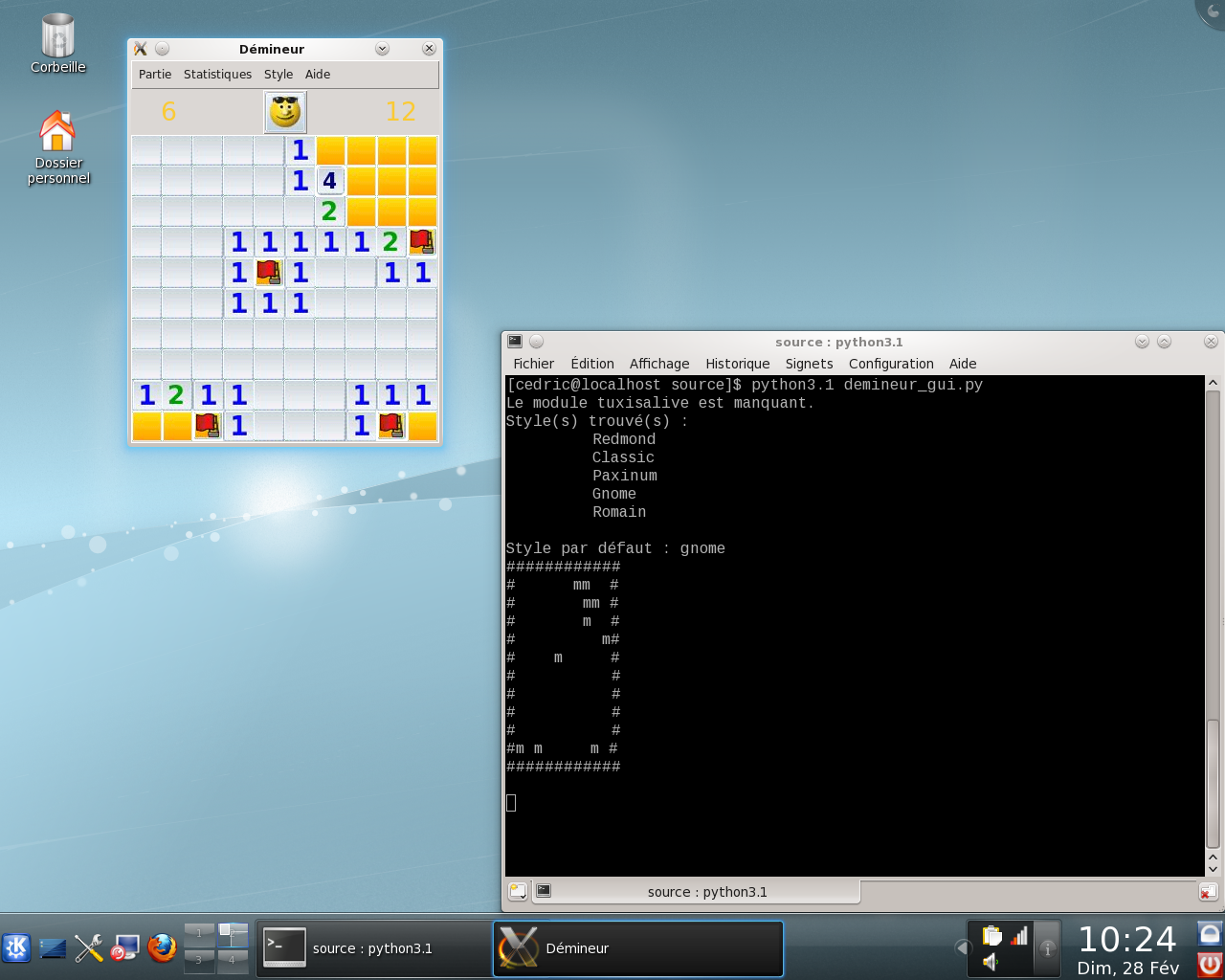
Task: Launch Firefox from the panel
Action: [x=162, y=948]
